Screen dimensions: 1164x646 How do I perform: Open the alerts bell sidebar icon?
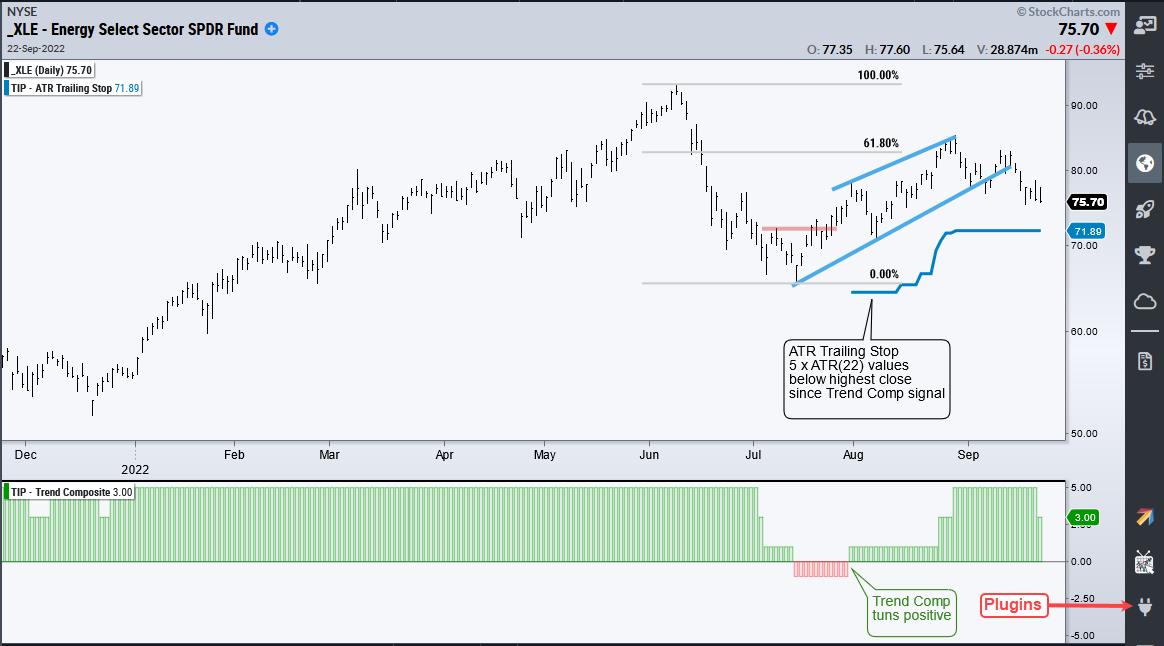tap(1144, 117)
